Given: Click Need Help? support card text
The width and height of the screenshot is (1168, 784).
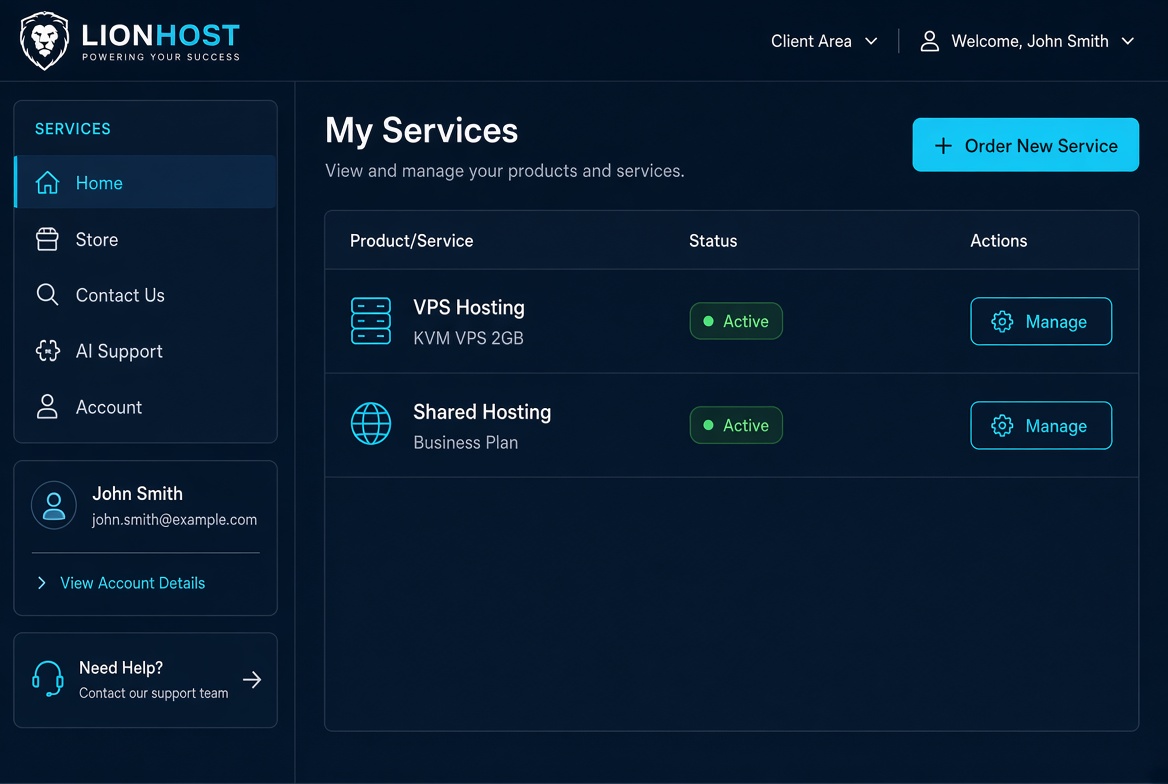Looking at the screenshot, I should click(x=121, y=668).
